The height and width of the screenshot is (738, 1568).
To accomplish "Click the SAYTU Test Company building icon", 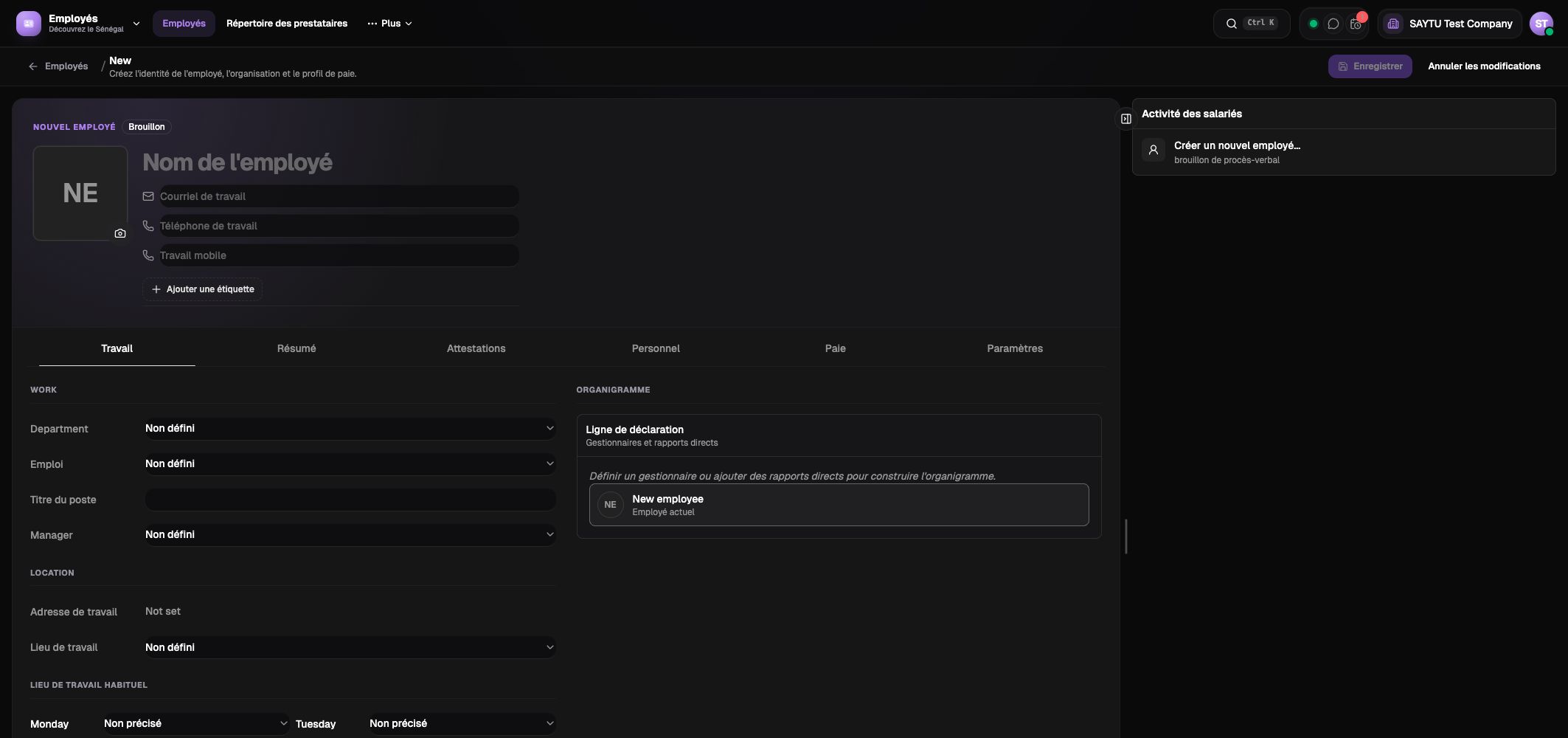I will click(1393, 24).
